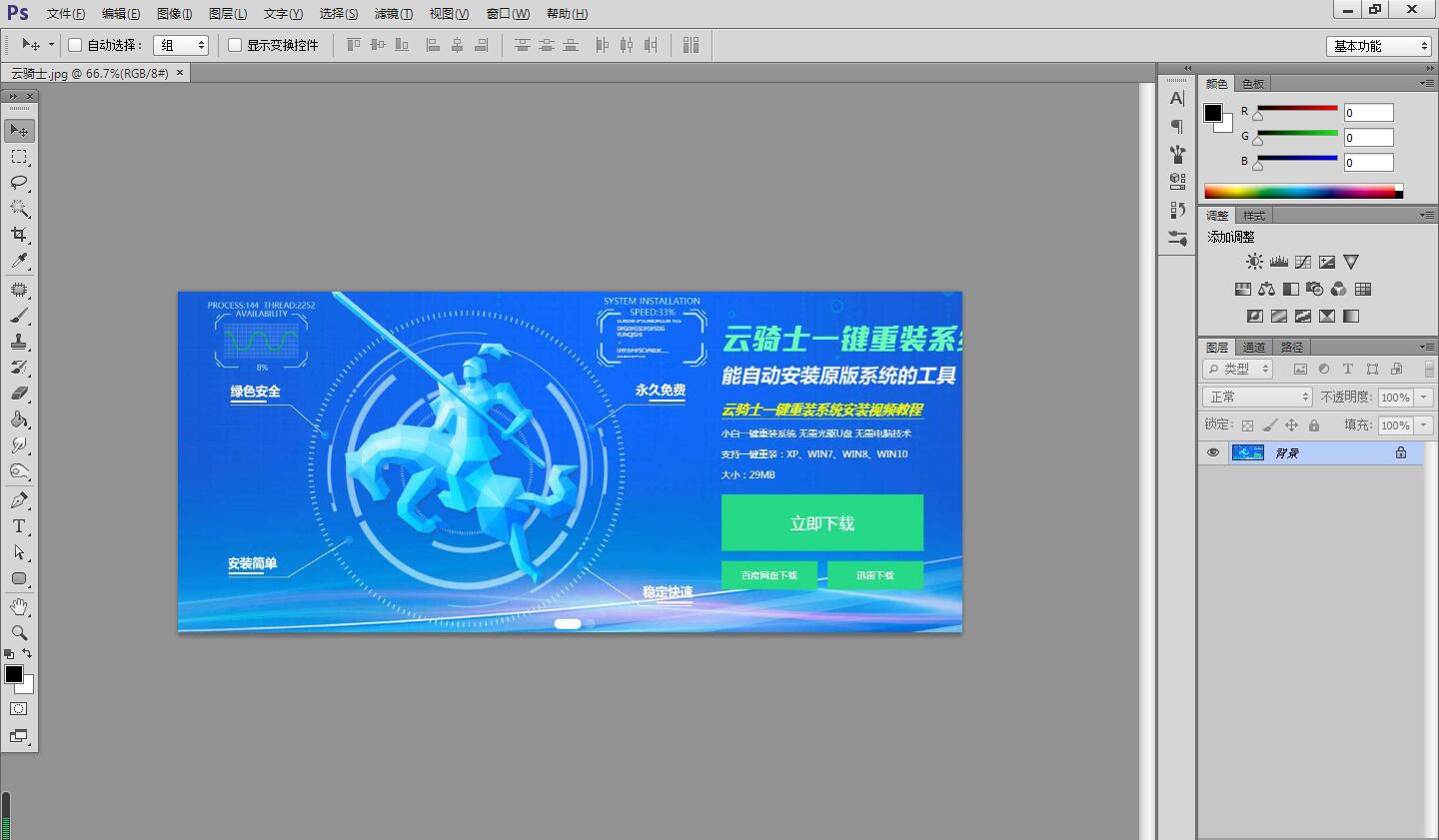The image size is (1439, 840).
Task: Open the 图层 panel flyout menu
Action: 1427,347
